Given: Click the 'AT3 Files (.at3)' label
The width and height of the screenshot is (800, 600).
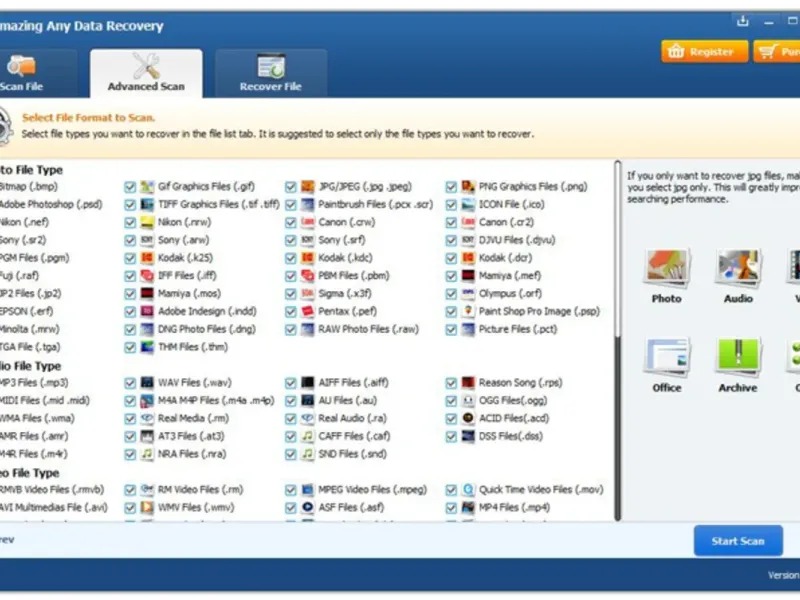Looking at the screenshot, I should [191, 436].
